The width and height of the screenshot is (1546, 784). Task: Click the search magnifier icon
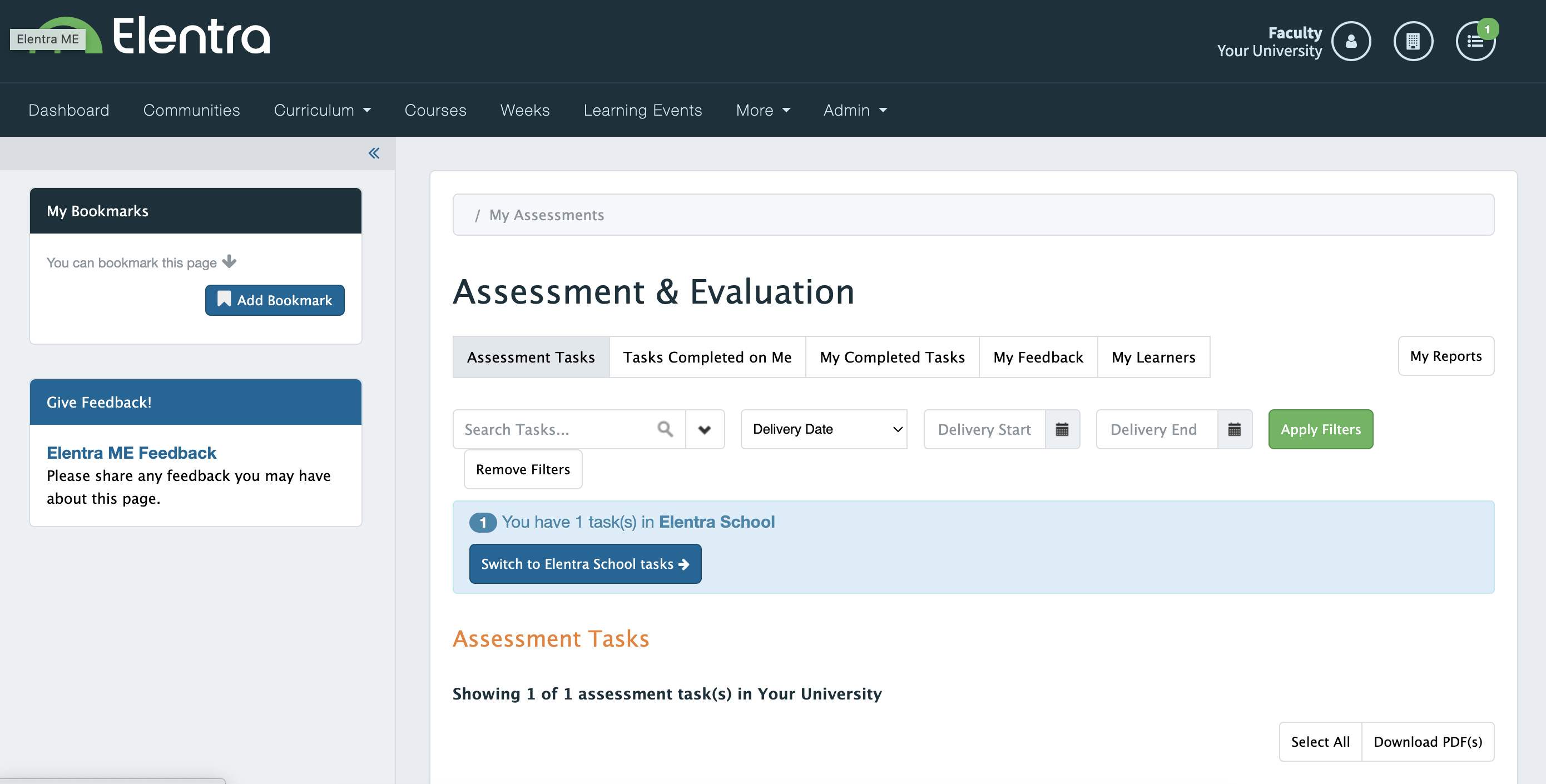(665, 429)
